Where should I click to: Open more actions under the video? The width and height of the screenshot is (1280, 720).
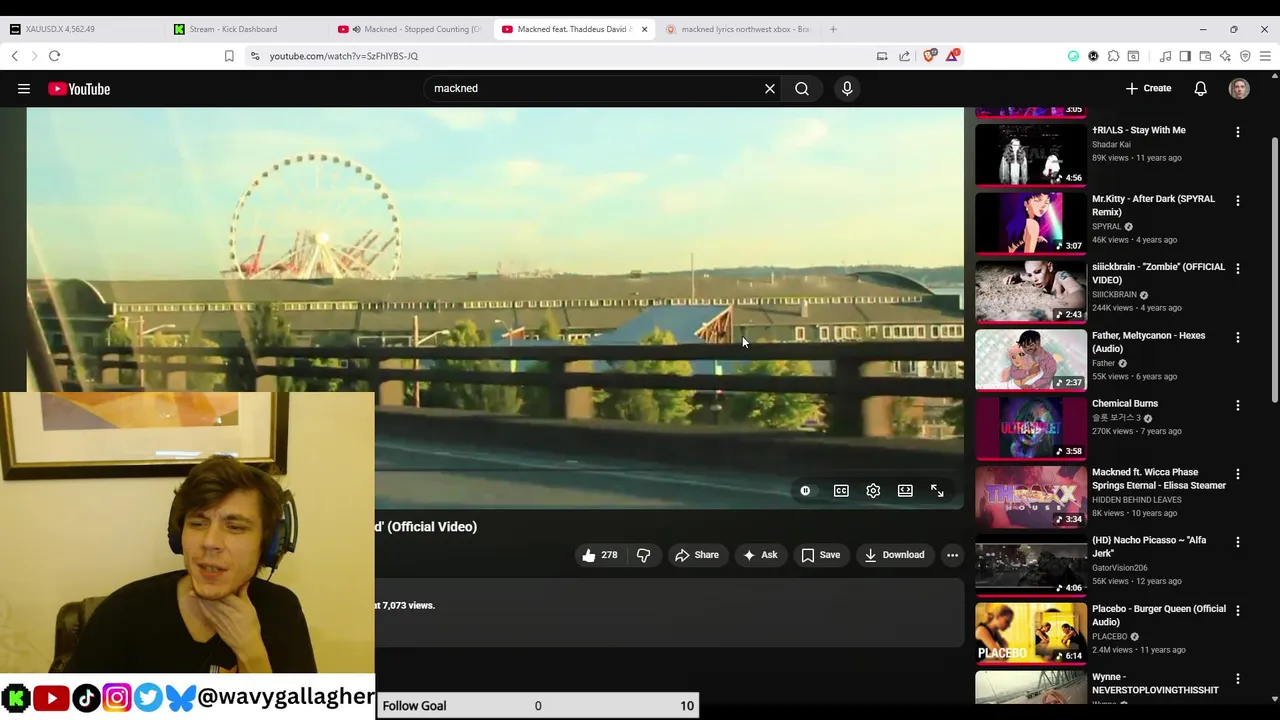click(952, 555)
